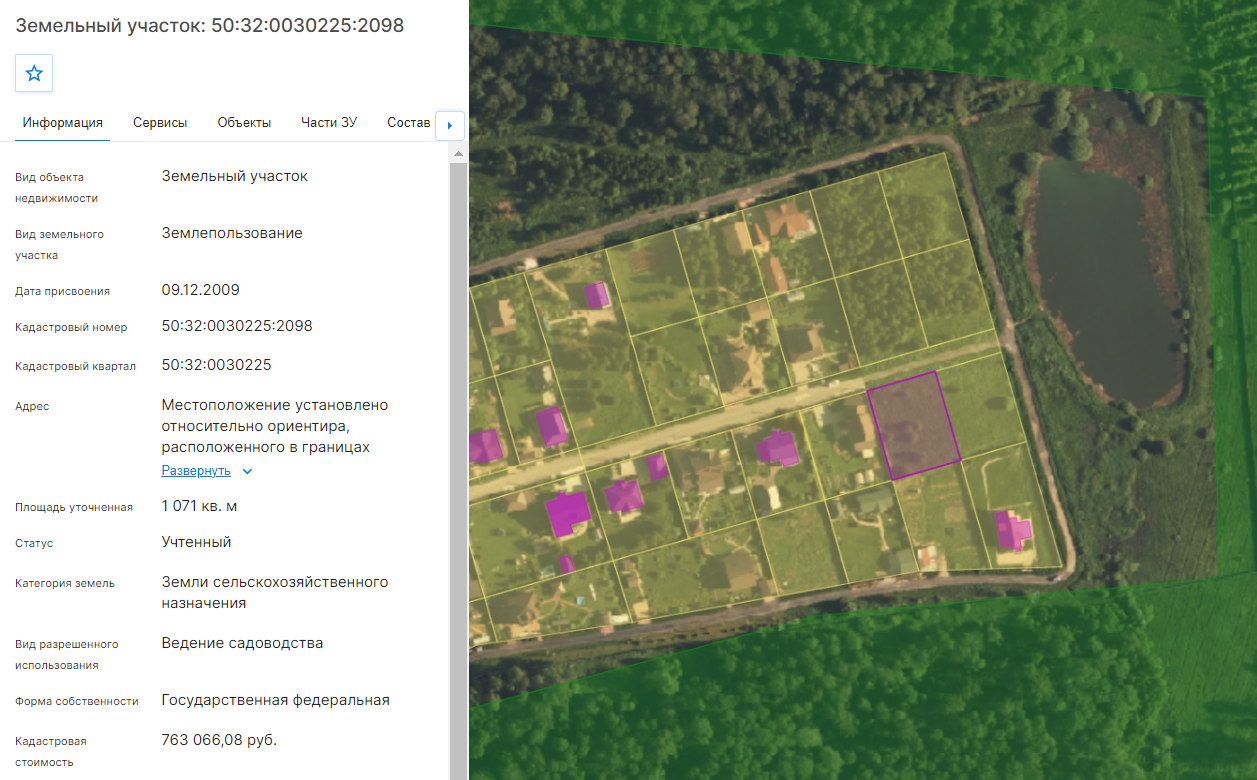The width and height of the screenshot is (1257, 780).
Task: Click the panel title Земельный участок heading
Action: (x=210, y=25)
